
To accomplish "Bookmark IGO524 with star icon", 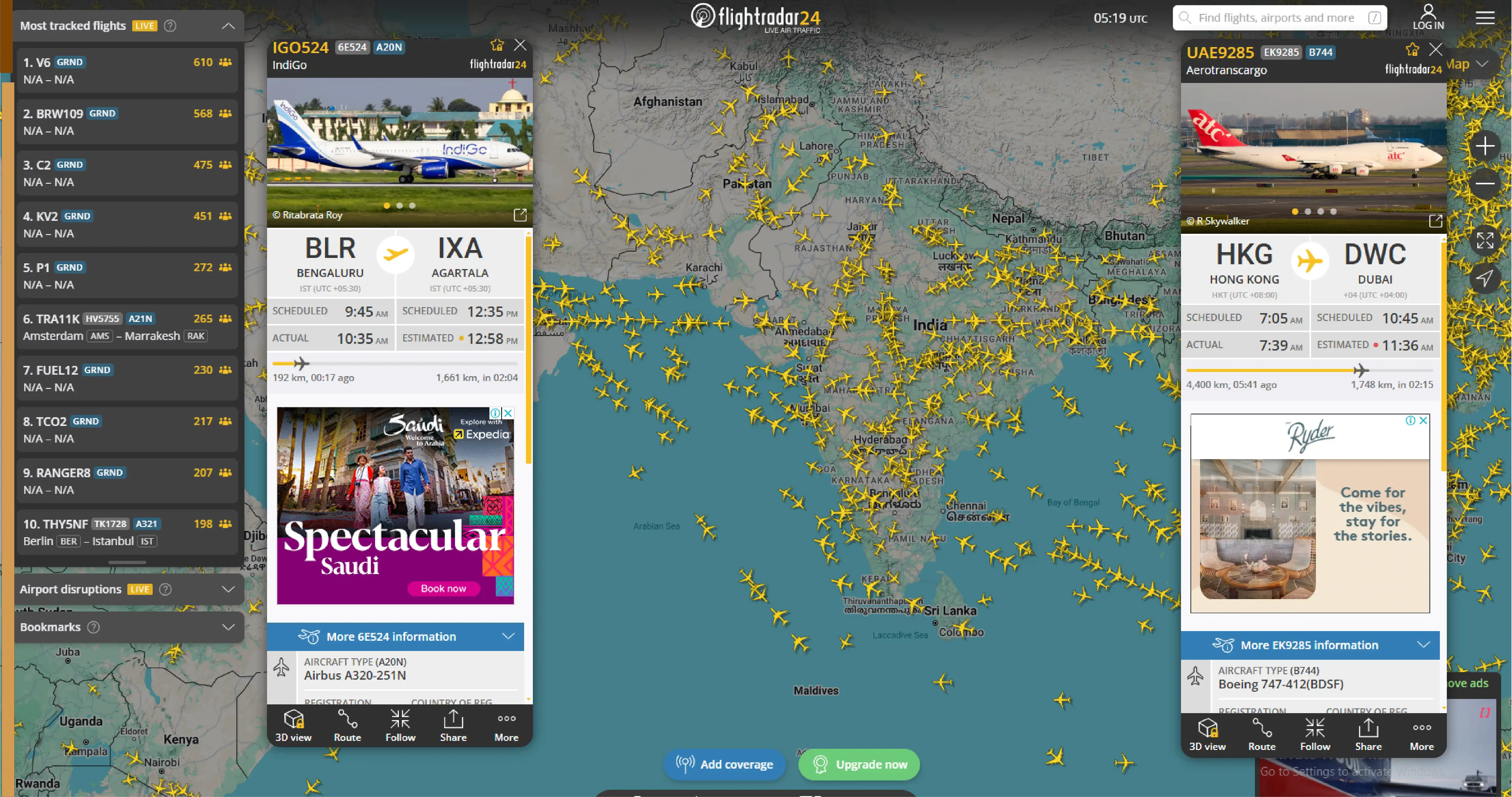I will point(497,45).
